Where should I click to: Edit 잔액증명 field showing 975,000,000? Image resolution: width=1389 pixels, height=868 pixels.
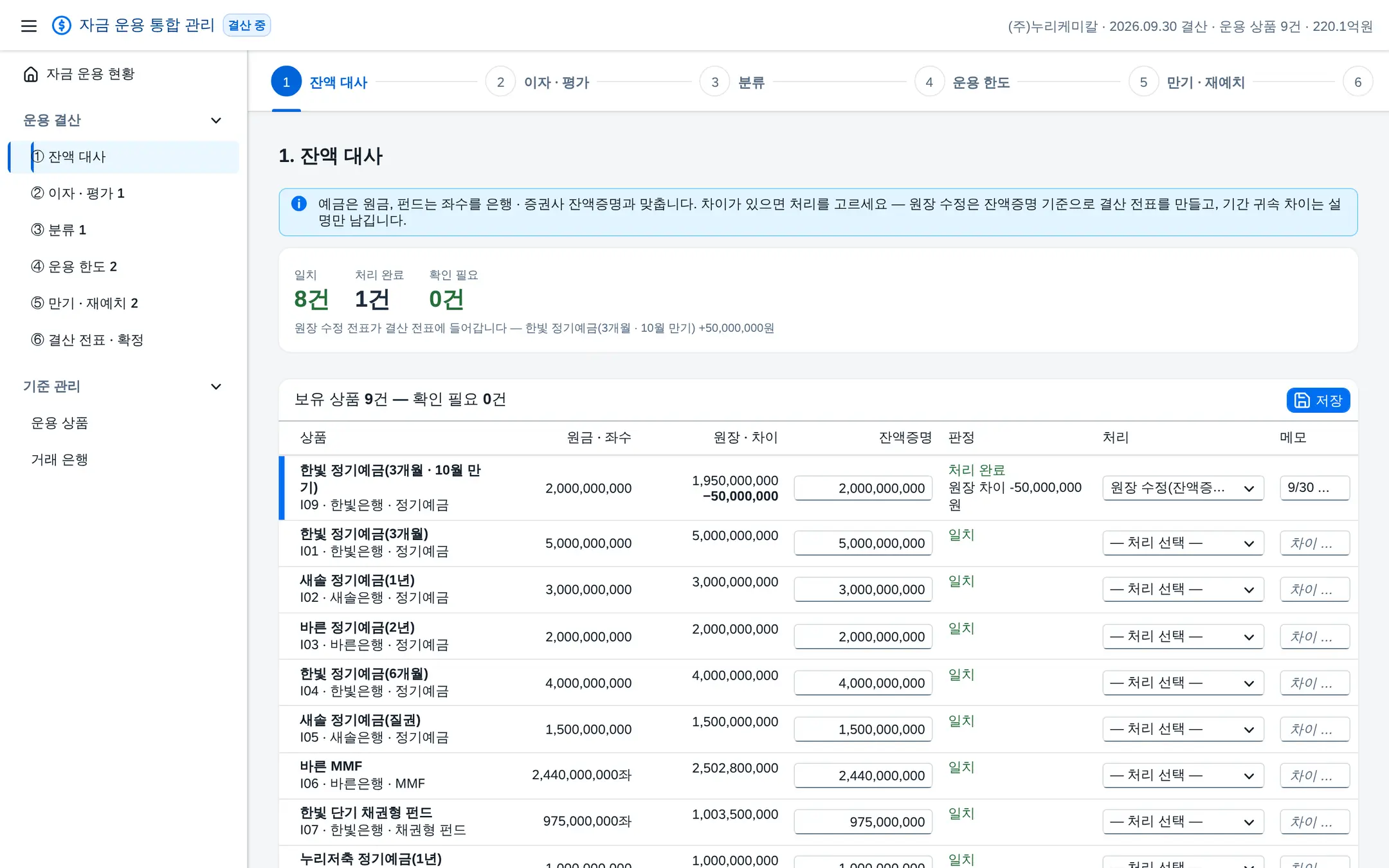coord(863,822)
